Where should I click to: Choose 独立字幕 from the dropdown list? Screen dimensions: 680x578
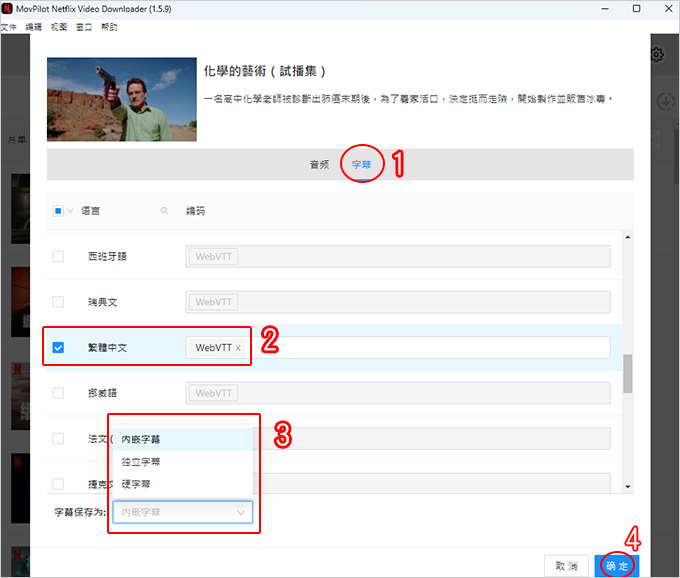coord(183,462)
